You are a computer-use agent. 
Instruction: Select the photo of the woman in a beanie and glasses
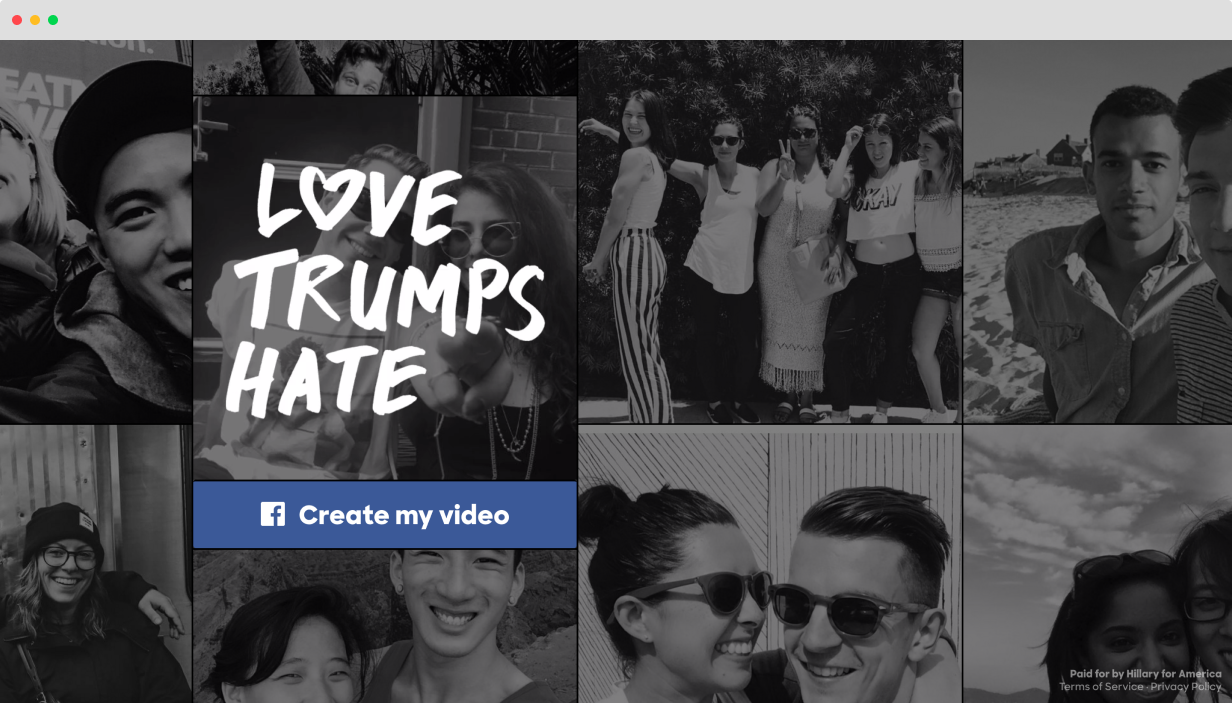(95, 565)
